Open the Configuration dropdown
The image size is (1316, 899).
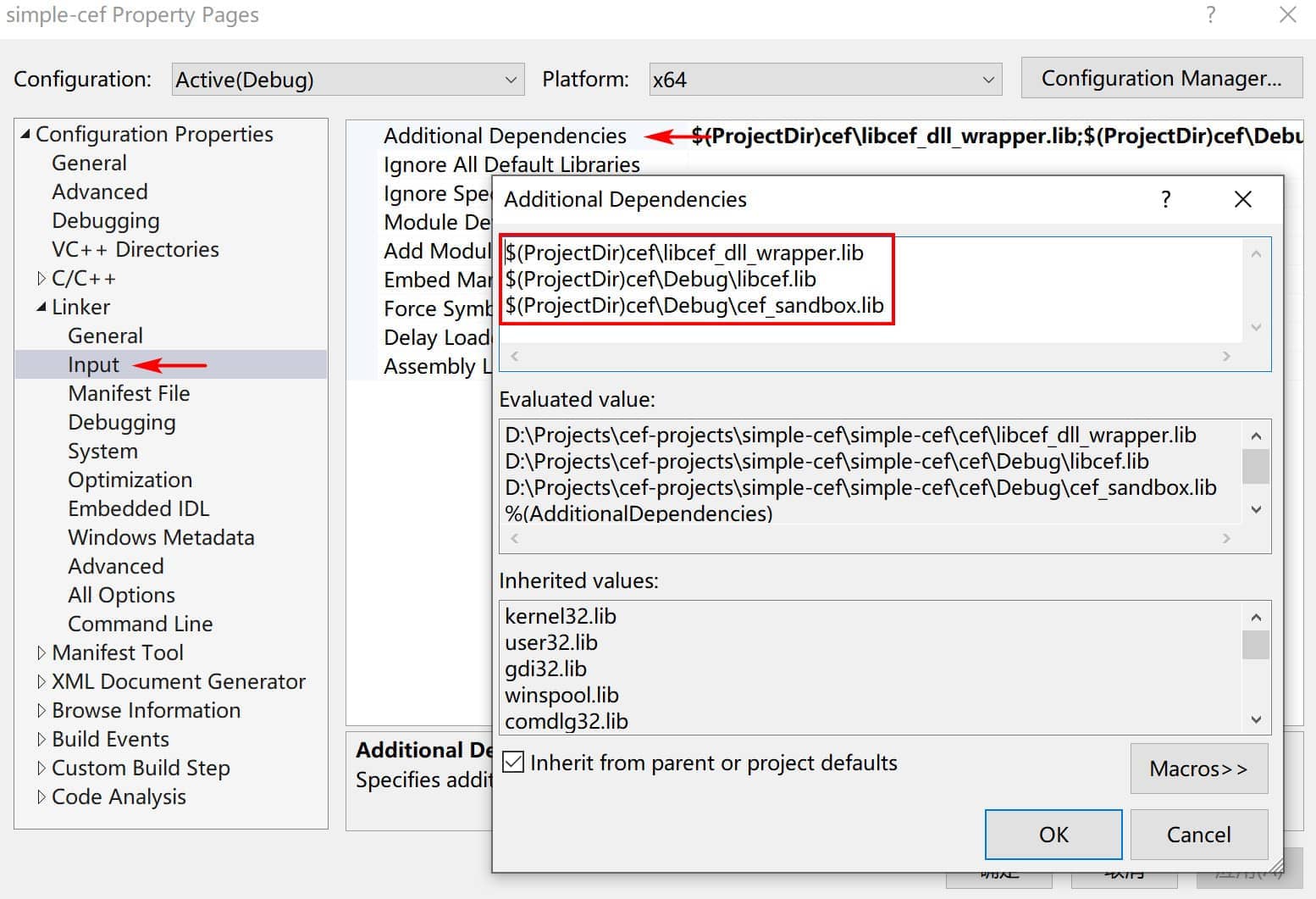[x=348, y=80]
